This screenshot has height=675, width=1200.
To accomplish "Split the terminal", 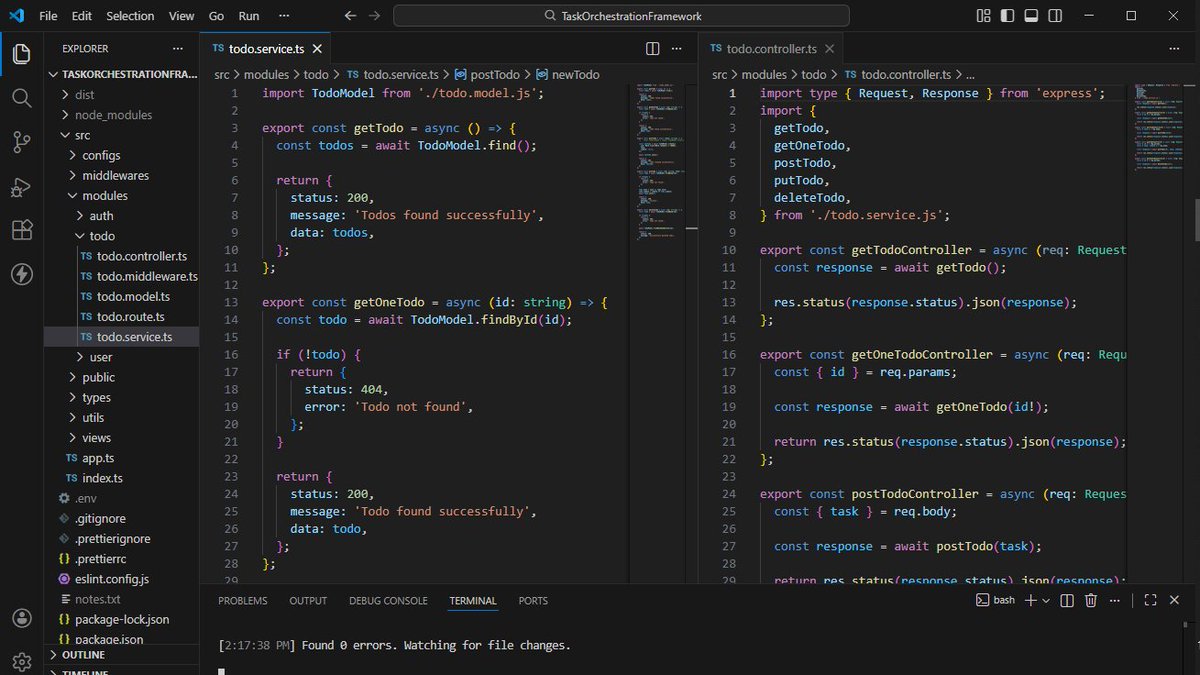I will [x=1067, y=600].
